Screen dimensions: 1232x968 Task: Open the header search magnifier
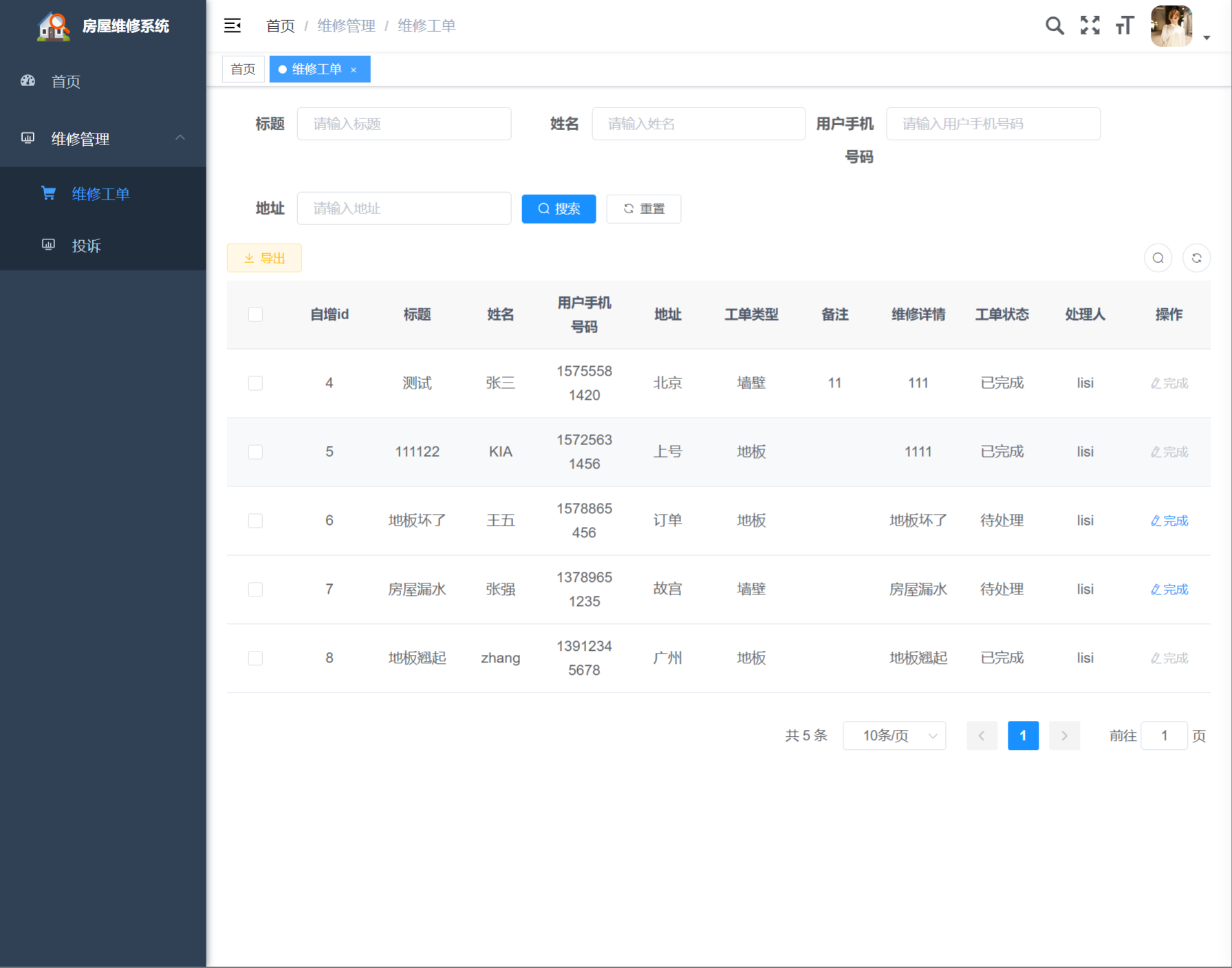pyautogui.click(x=1055, y=25)
